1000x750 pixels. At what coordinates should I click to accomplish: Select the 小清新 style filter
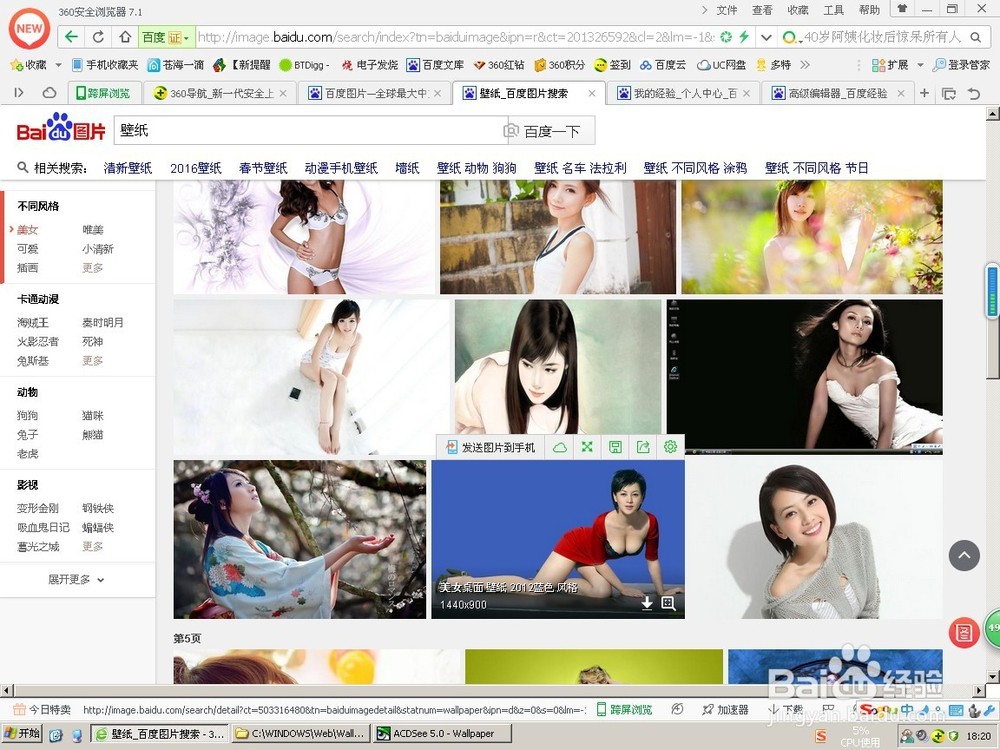point(98,249)
